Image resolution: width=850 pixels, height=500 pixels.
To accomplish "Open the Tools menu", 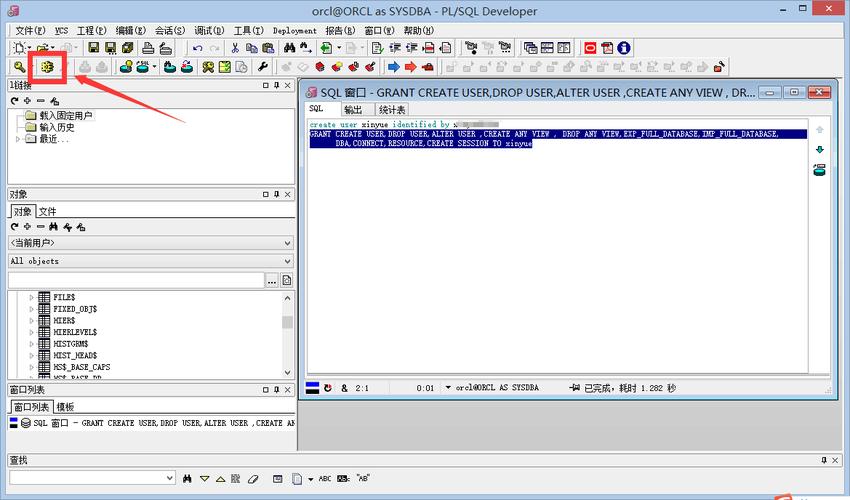I will click(x=248, y=30).
